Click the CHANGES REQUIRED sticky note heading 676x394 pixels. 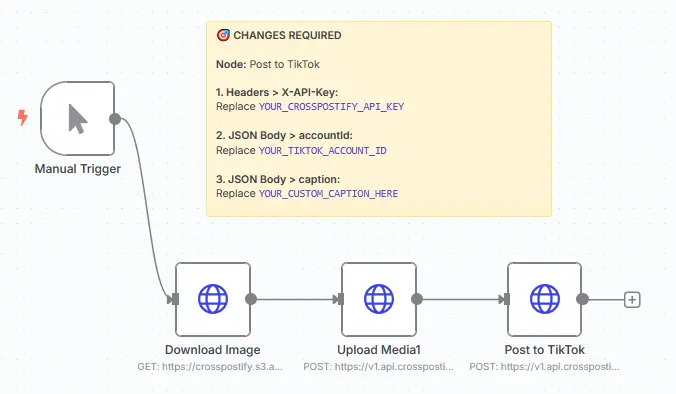coord(287,35)
